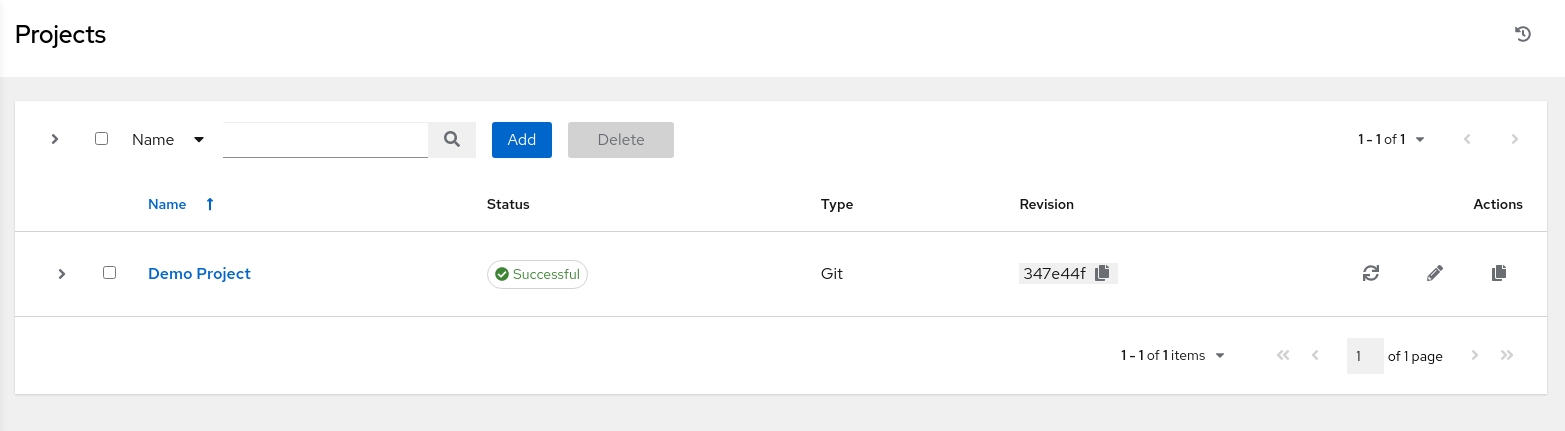Expand the Demo Project row details
Screen dimensions: 1565x431
click(x=62, y=273)
